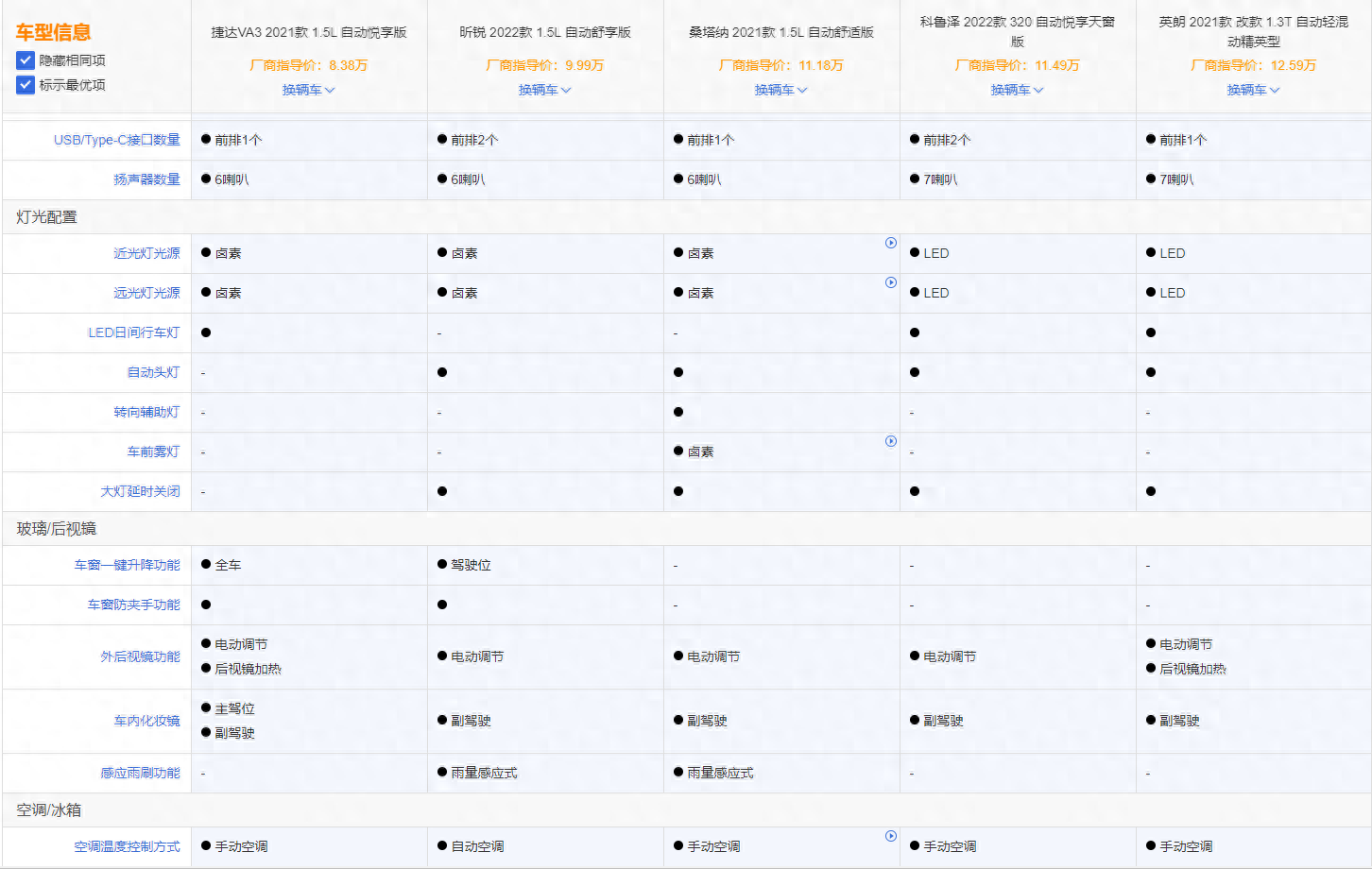Click 前排2个 in the 昕锐 column

[x=474, y=140]
